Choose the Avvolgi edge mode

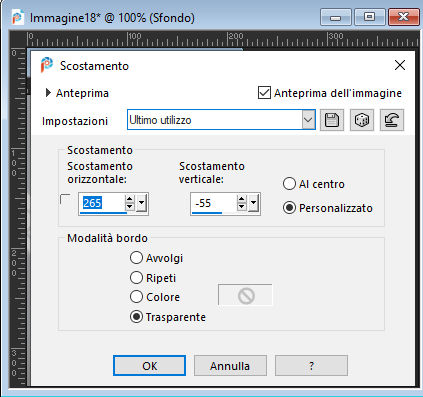pos(136,258)
